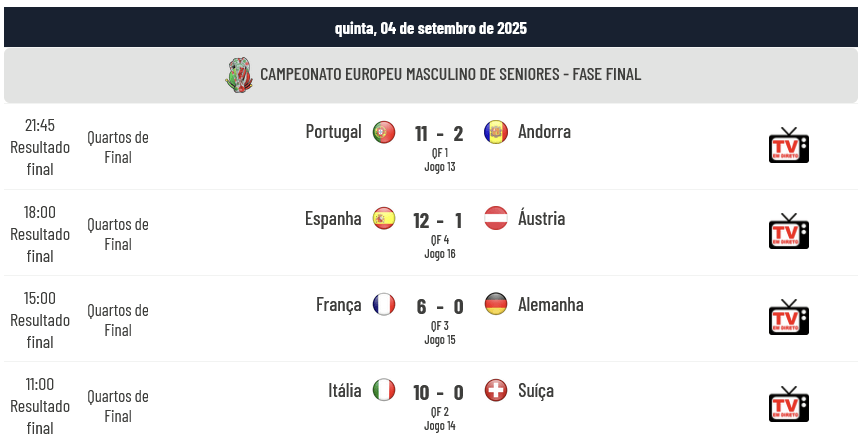The image size is (863, 445).
Task: Open the Portugal 11 - 2 match score
Action: click(439, 134)
